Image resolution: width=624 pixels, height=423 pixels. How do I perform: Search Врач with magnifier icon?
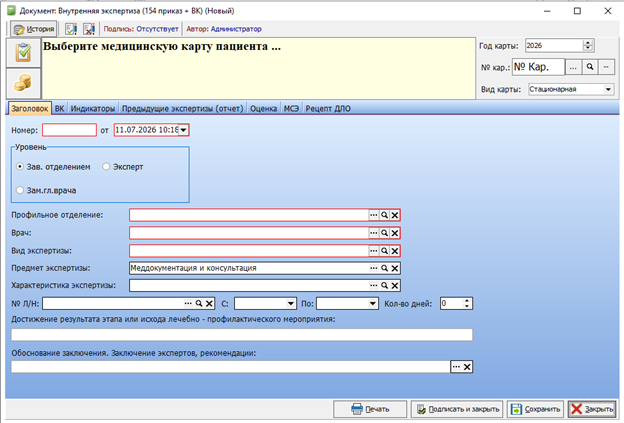click(384, 233)
